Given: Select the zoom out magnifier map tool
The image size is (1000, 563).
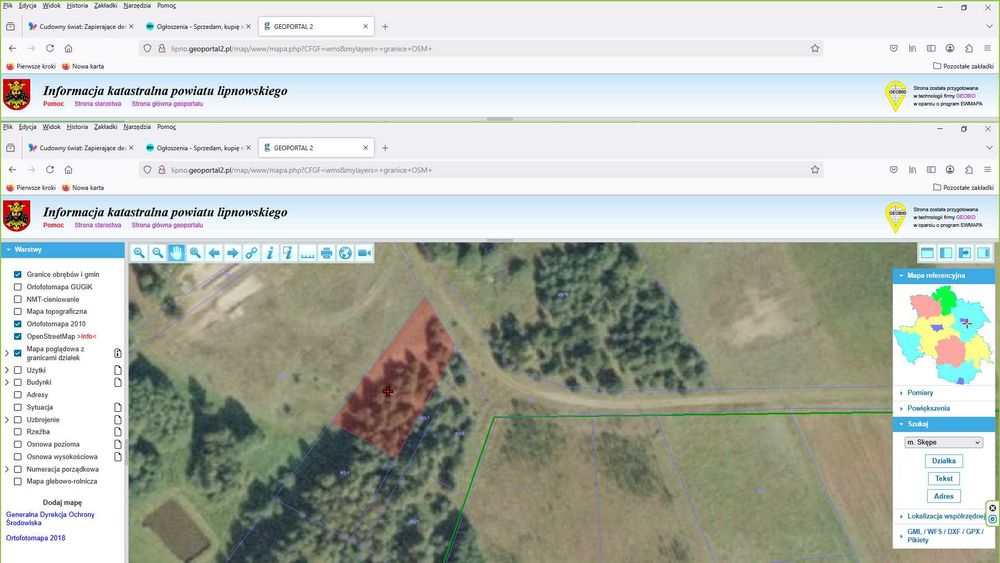Looking at the screenshot, I should [x=158, y=253].
